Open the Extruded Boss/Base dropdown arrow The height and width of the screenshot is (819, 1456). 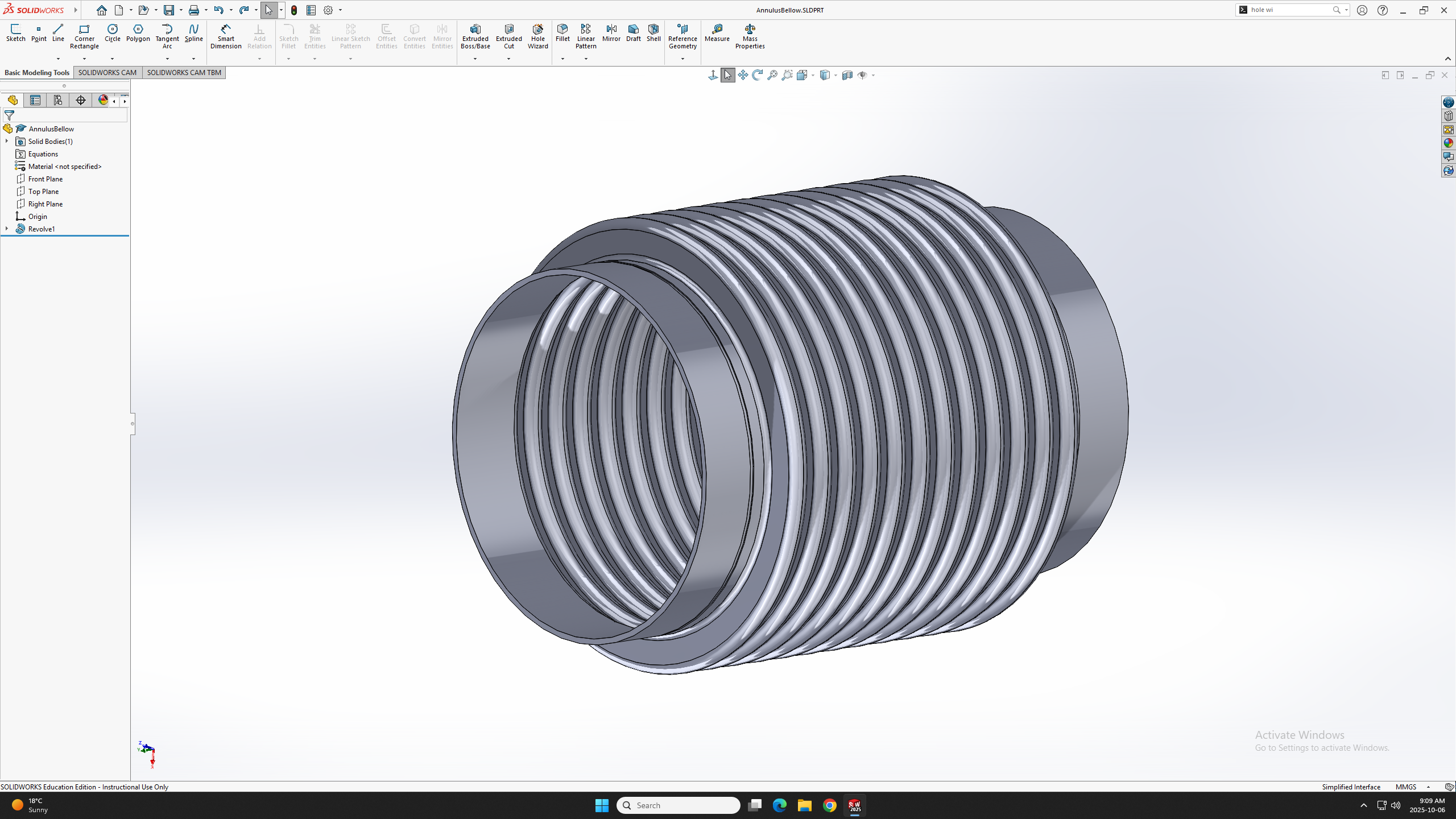coord(475,59)
